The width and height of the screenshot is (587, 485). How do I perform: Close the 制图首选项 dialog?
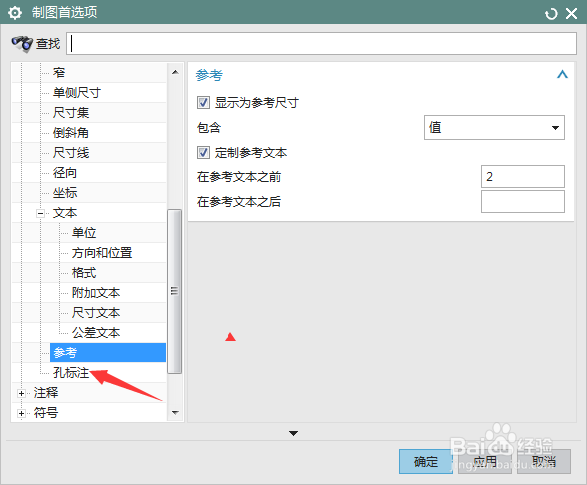click(571, 13)
